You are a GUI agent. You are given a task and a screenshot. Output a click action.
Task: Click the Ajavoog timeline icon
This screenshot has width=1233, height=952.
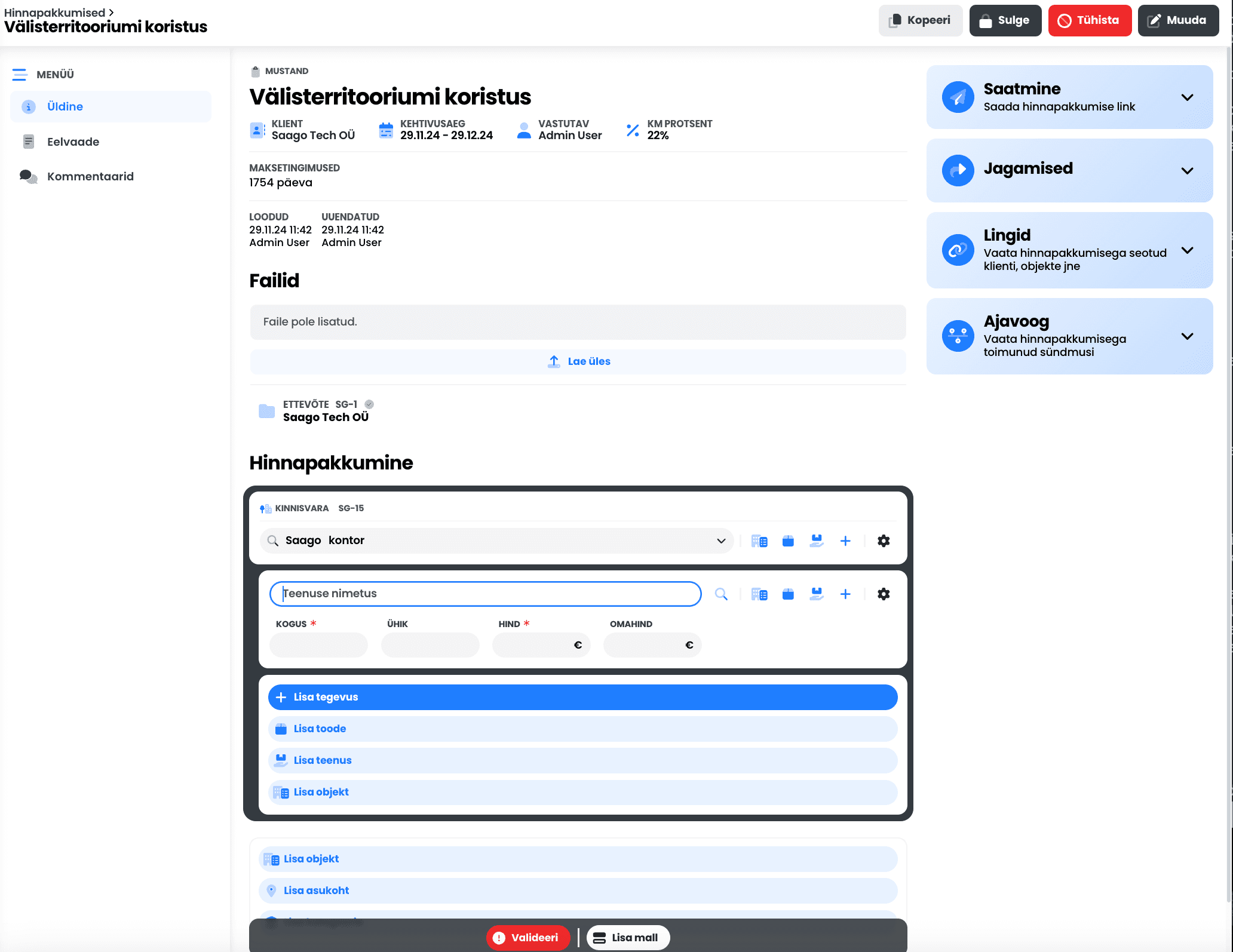click(958, 336)
